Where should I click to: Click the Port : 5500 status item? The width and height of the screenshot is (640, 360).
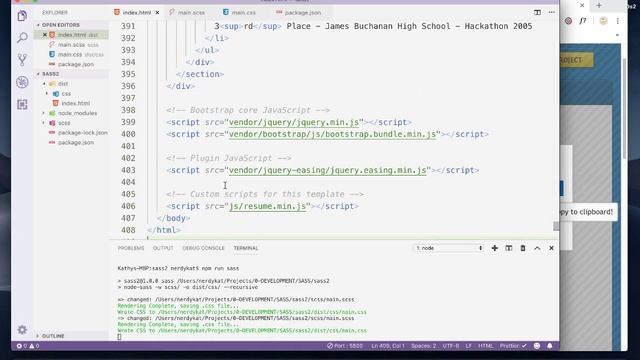(x=345, y=346)
